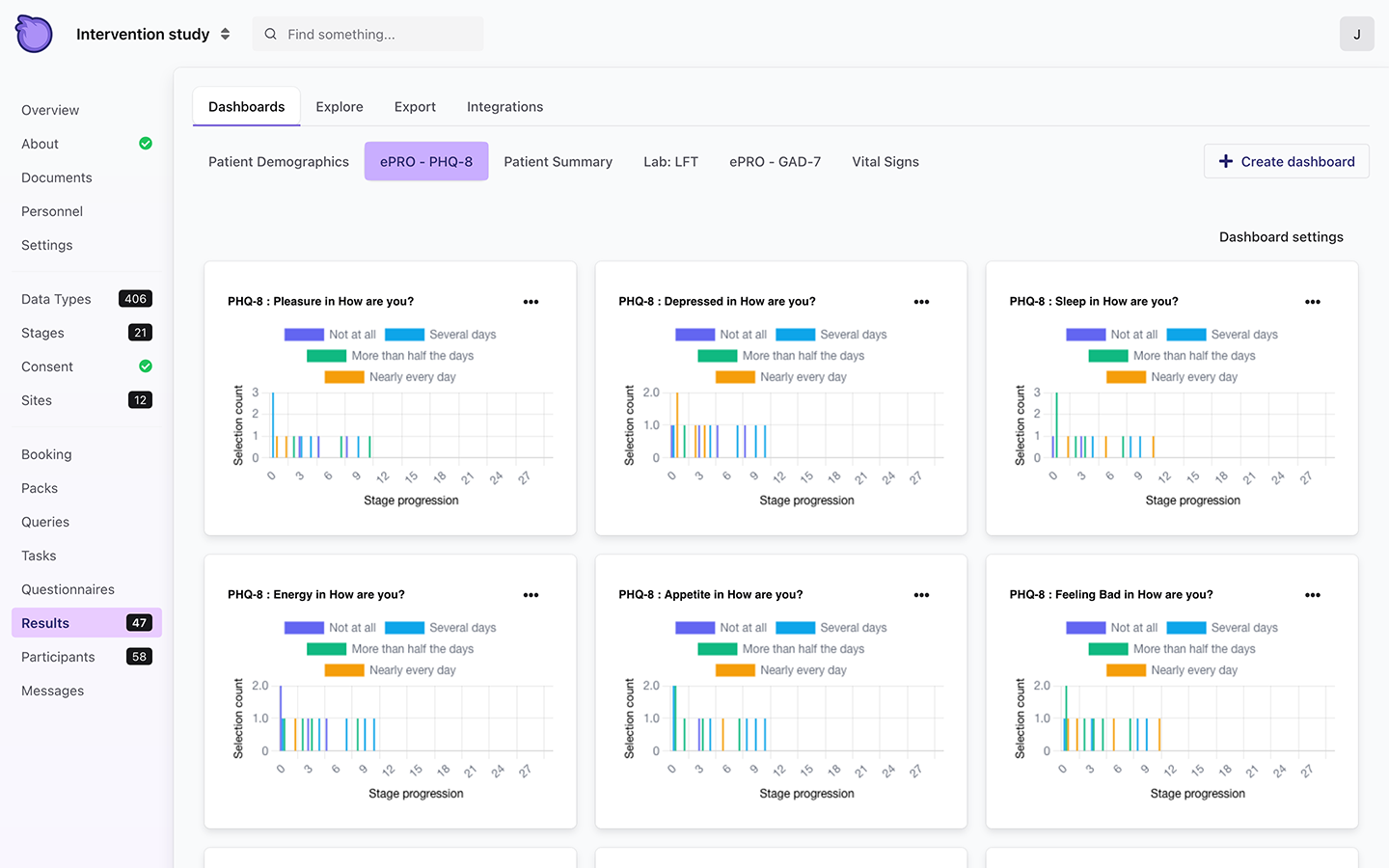Open the Intervention study project switcher
Viewport: 1389px width, 868px height.
153,34
